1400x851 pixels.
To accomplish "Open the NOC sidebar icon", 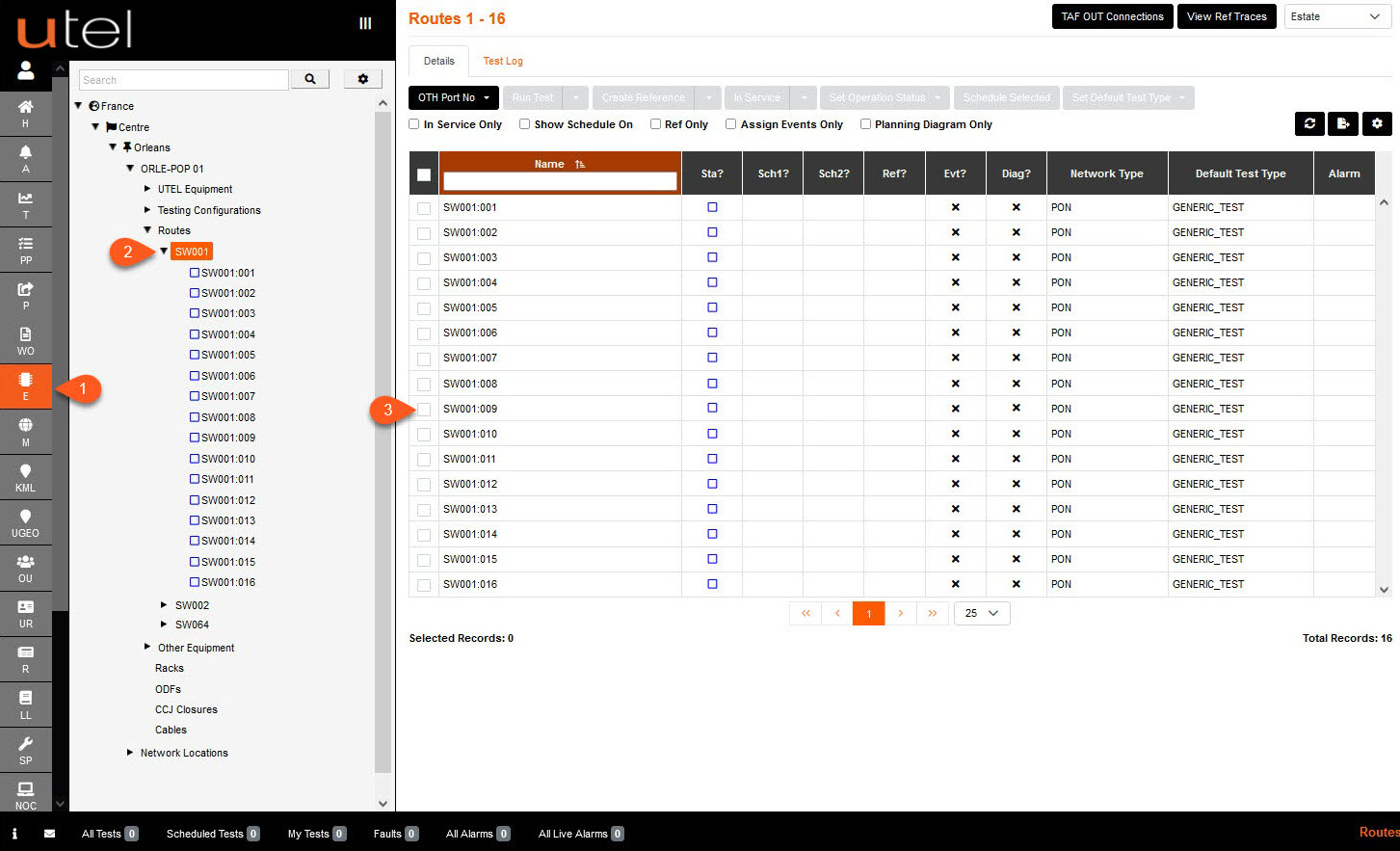I will [x=25, y=795].
